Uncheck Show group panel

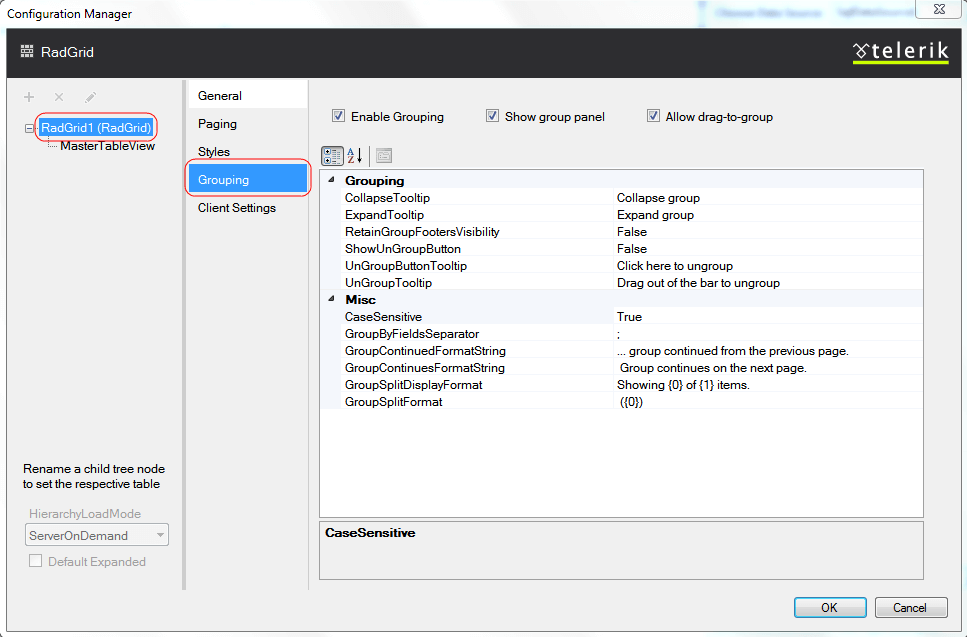pos(492,116)
